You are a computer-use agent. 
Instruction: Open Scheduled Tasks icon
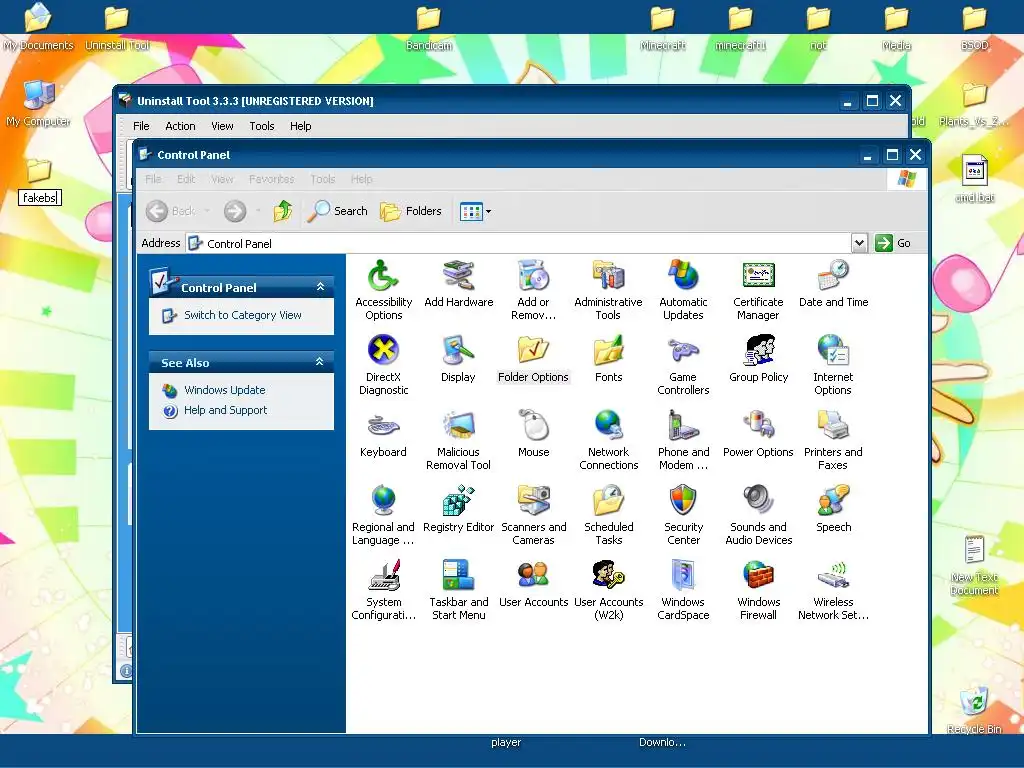pos(608,516)
